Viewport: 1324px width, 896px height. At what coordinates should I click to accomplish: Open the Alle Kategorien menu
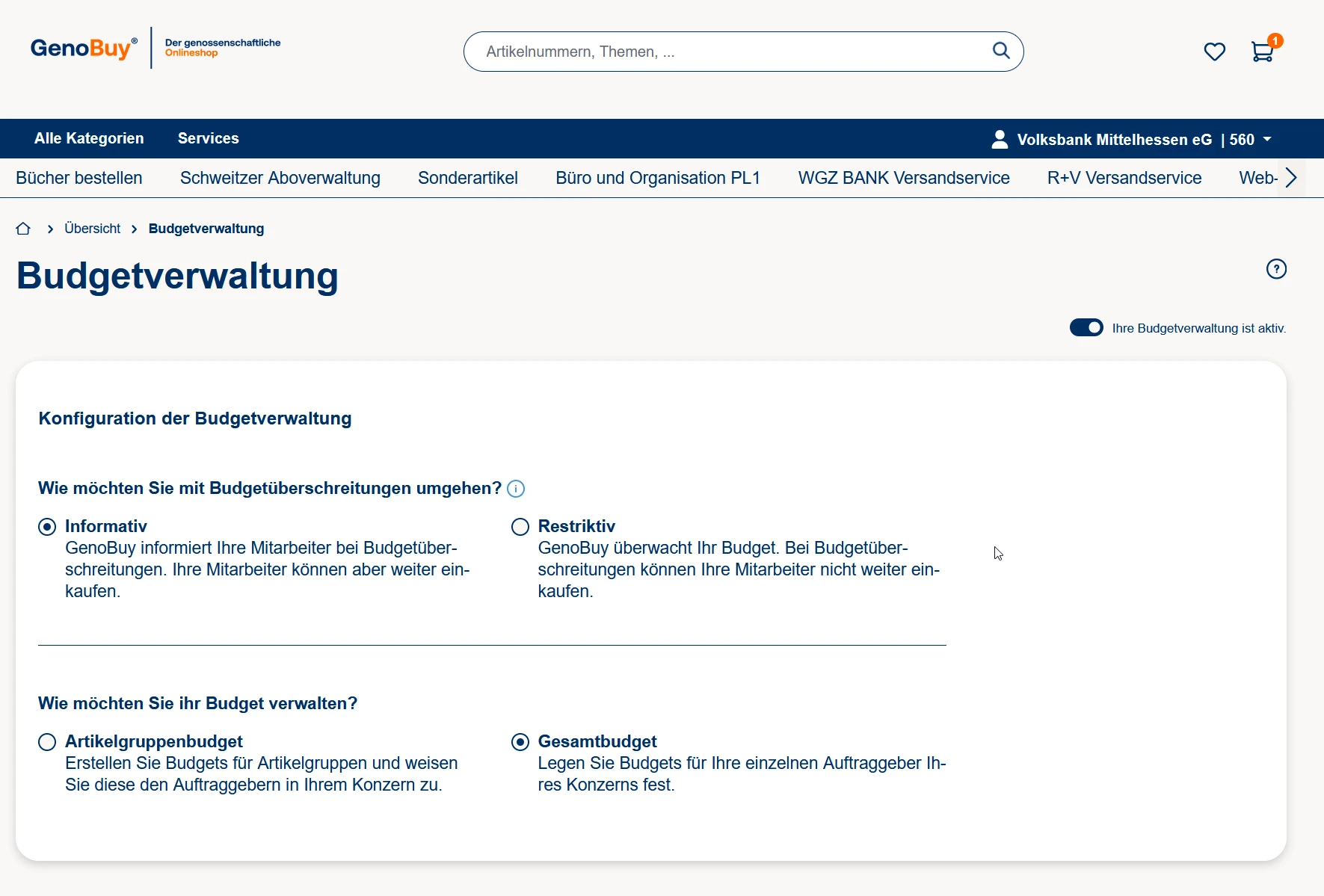89,138
